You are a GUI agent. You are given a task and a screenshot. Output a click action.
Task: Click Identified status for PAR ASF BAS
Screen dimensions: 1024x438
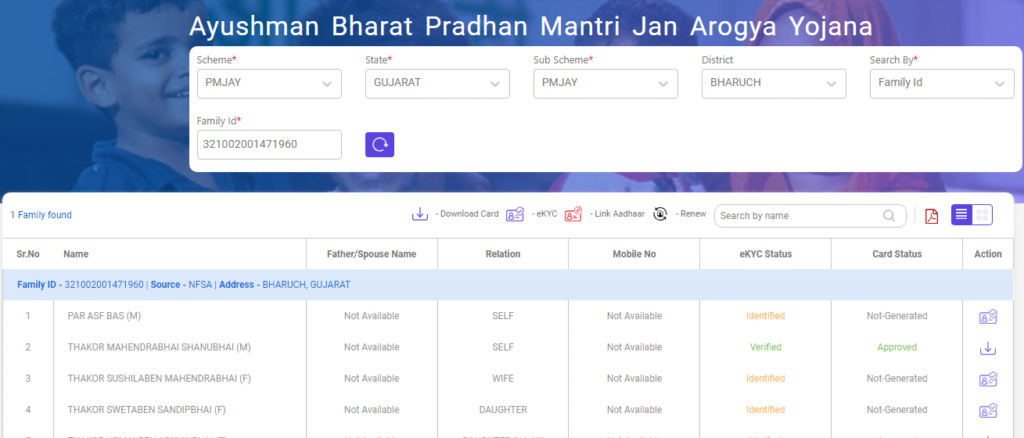[765, 316]
